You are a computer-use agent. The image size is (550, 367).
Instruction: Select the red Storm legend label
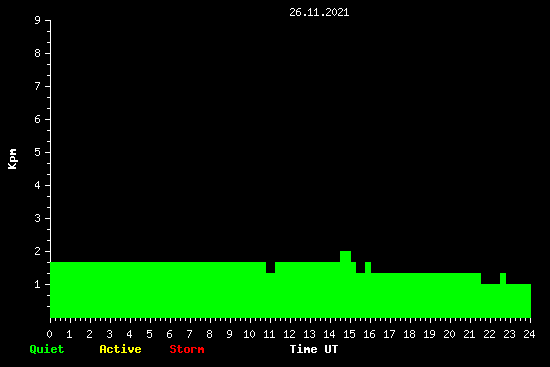(x=187, y=349)
